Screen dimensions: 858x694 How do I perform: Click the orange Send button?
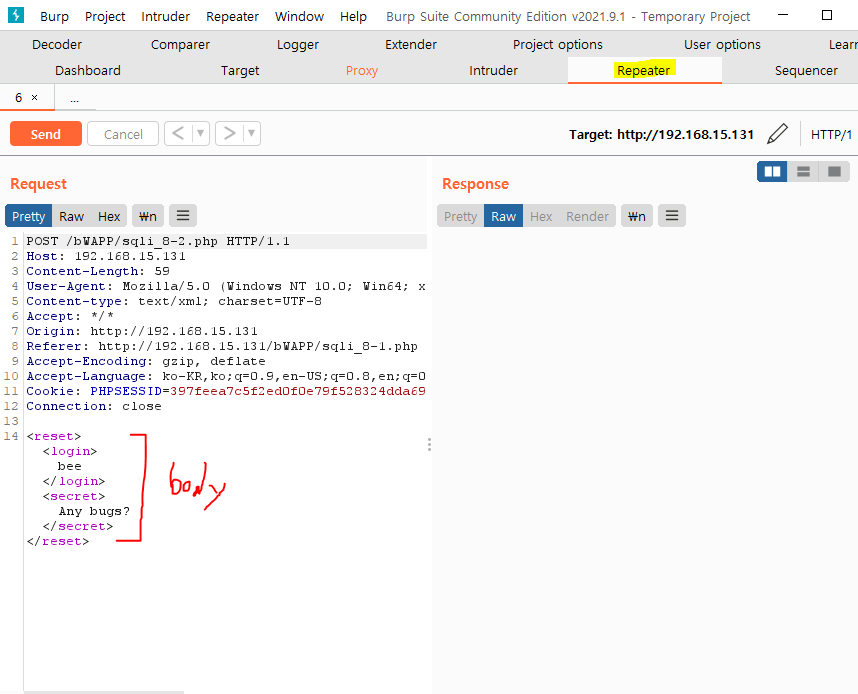click(x=46, y=134)
